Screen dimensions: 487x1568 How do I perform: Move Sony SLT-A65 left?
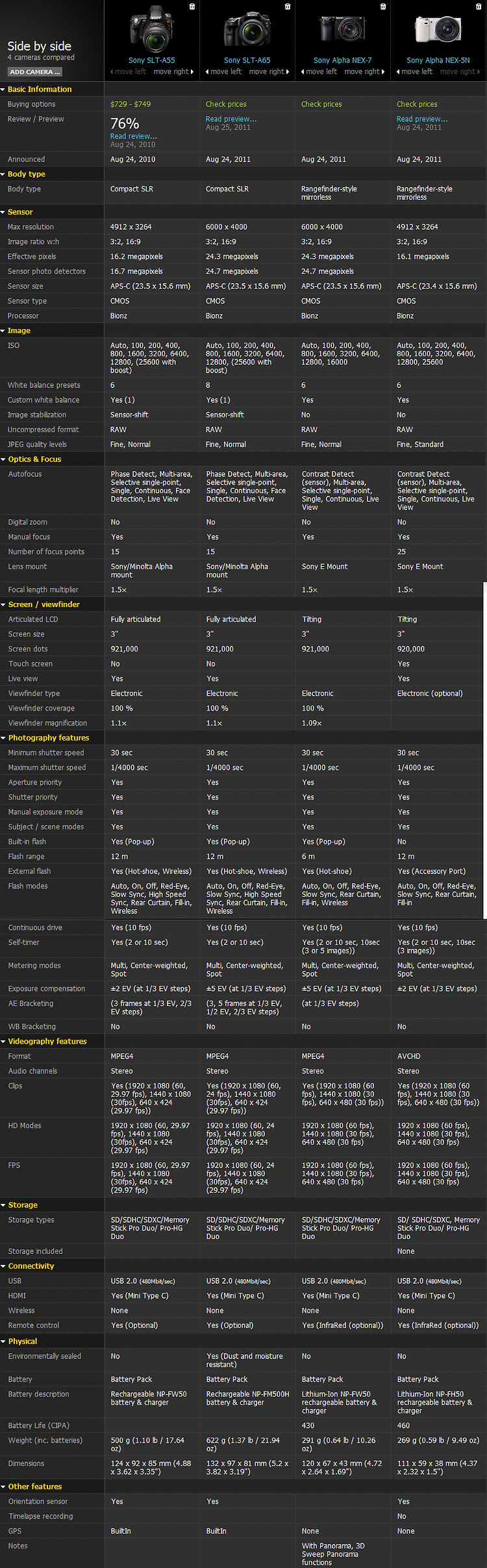pos(223,72)
